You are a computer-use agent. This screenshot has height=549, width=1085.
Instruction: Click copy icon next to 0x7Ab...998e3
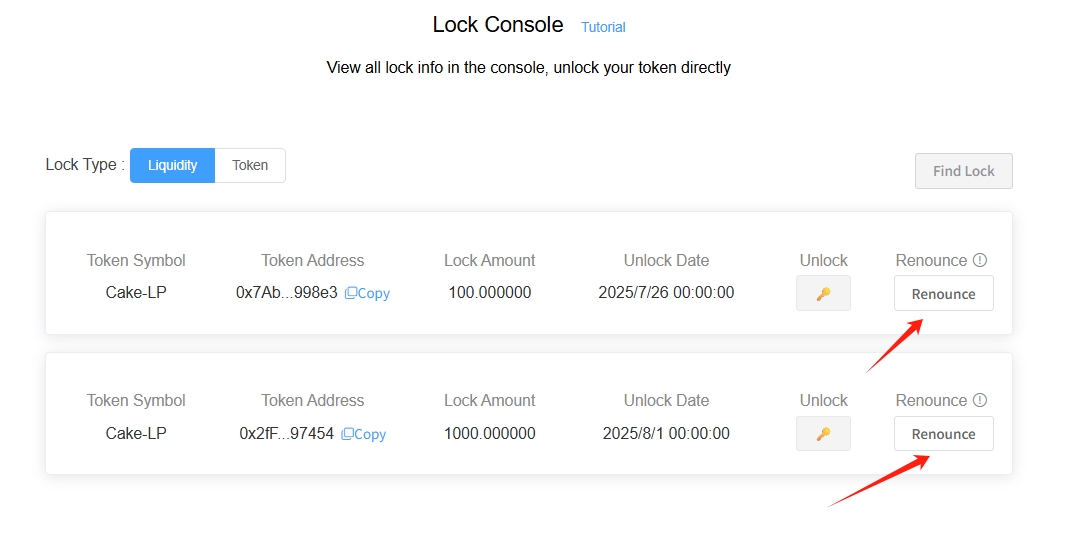tap(351, 294)
